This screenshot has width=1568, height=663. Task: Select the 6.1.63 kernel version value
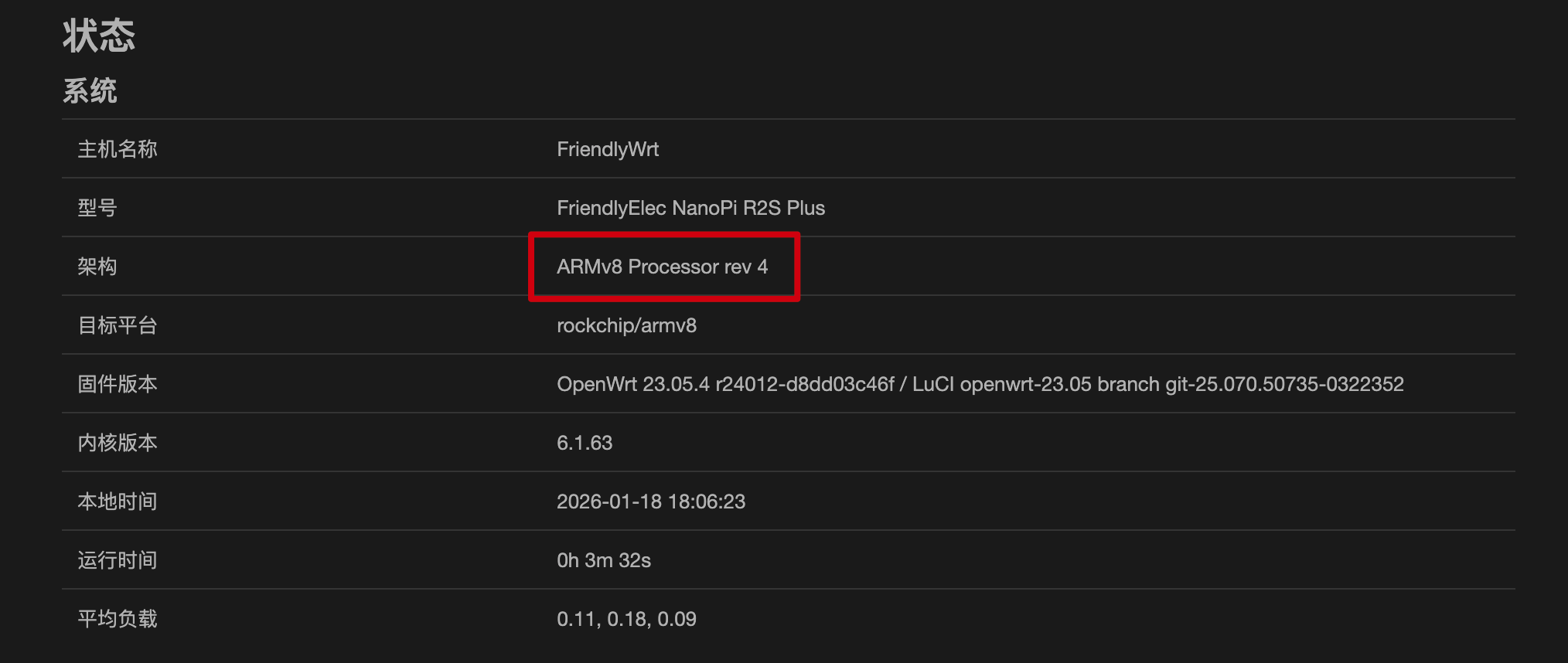pos(585,443)
